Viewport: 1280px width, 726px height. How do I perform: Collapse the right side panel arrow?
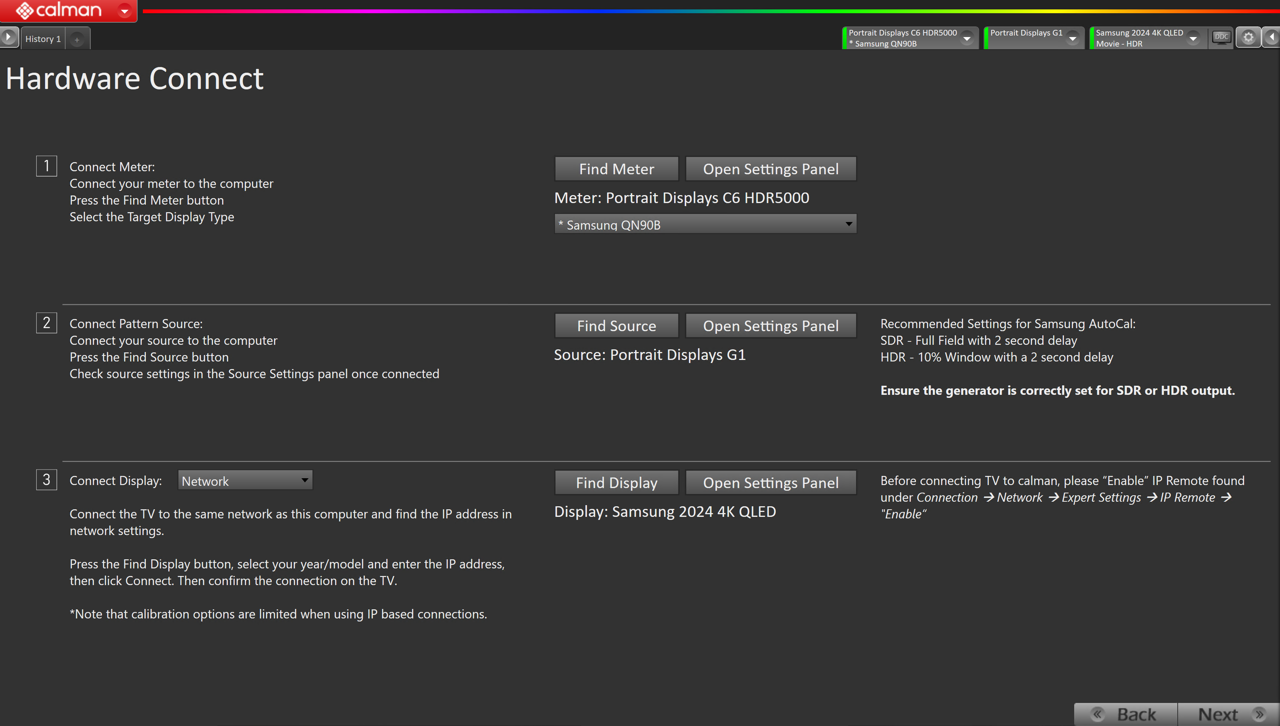click(x=1271, y=38)
